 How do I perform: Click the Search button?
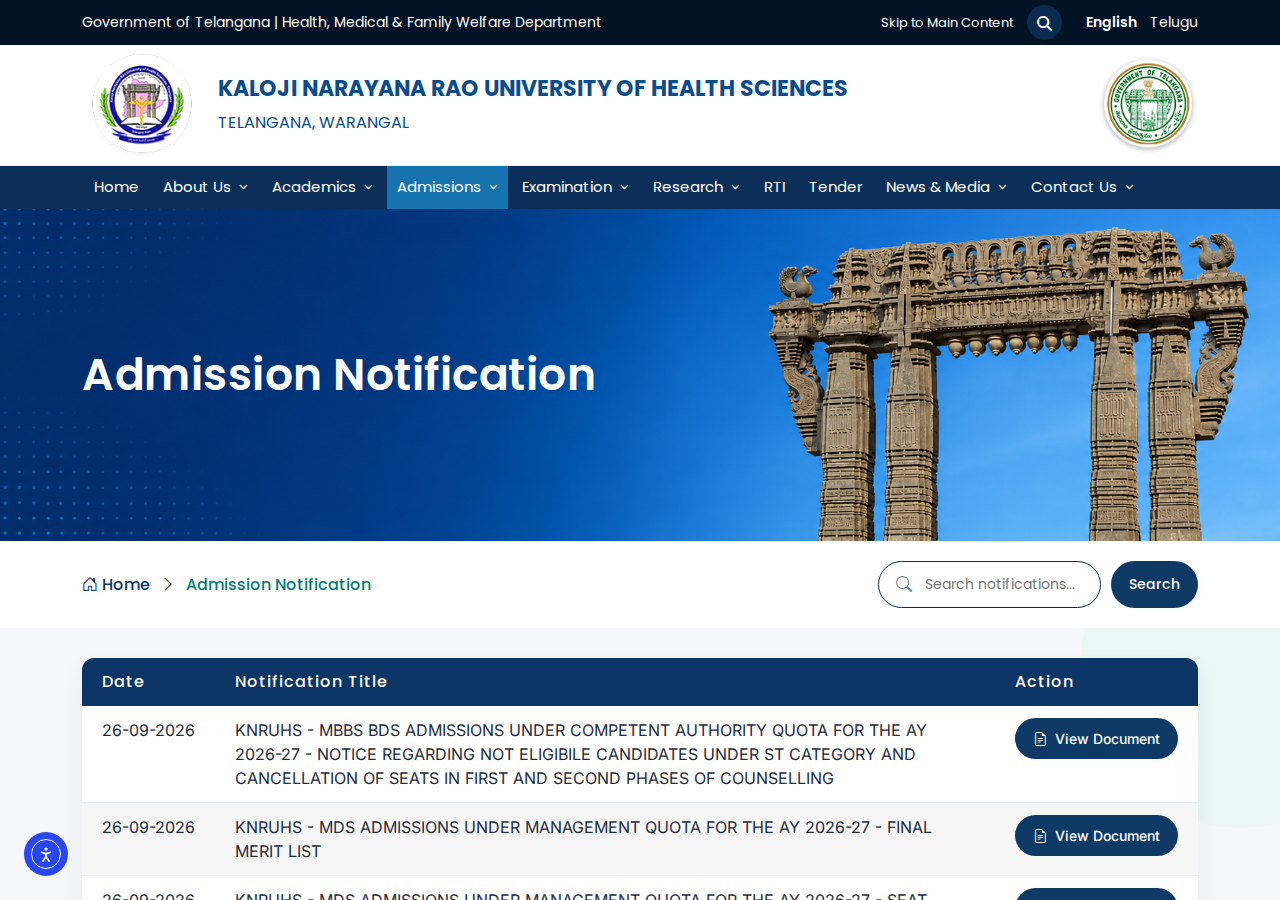click(x=1154, y=584)
